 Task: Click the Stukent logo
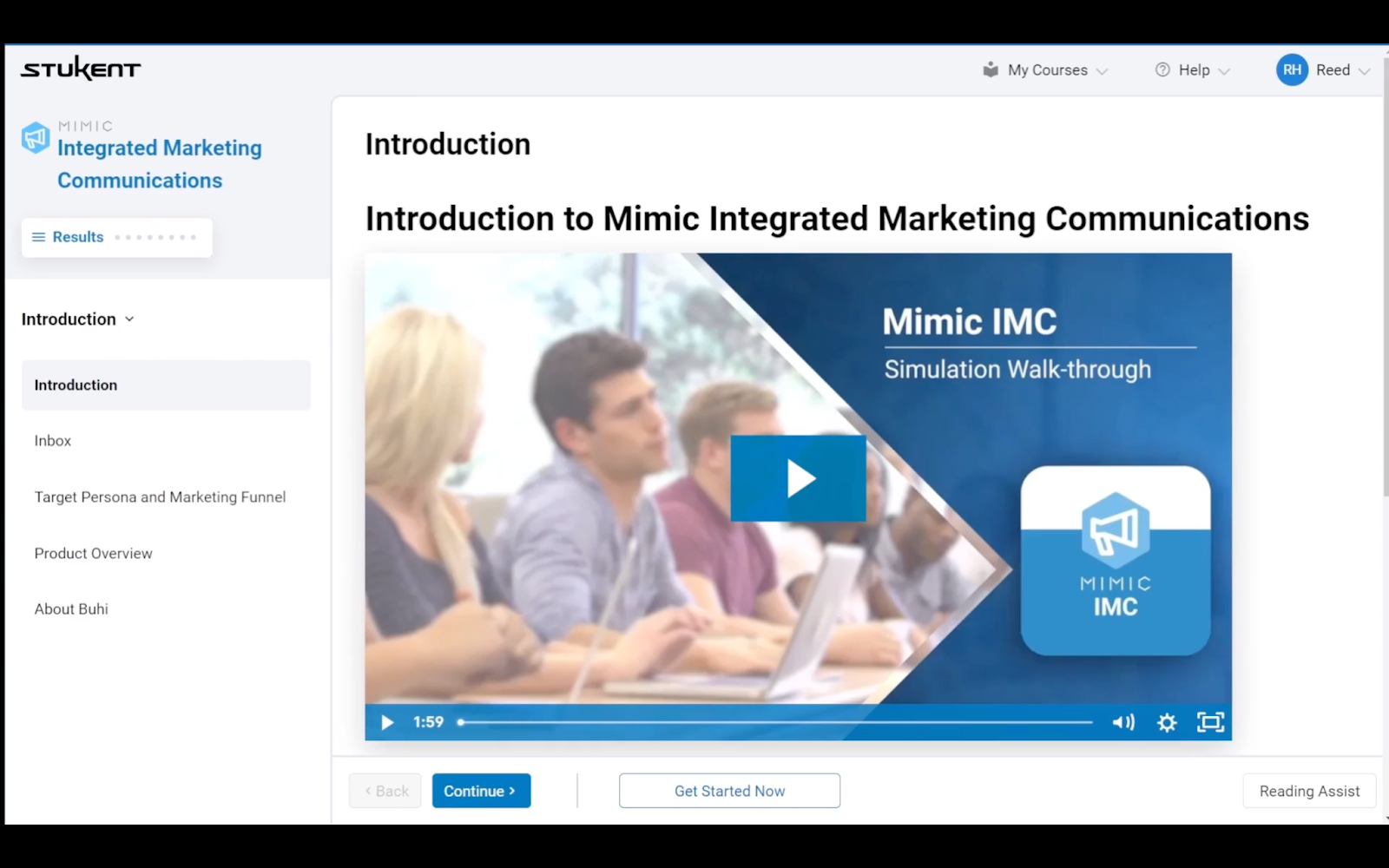click(81, 69)
